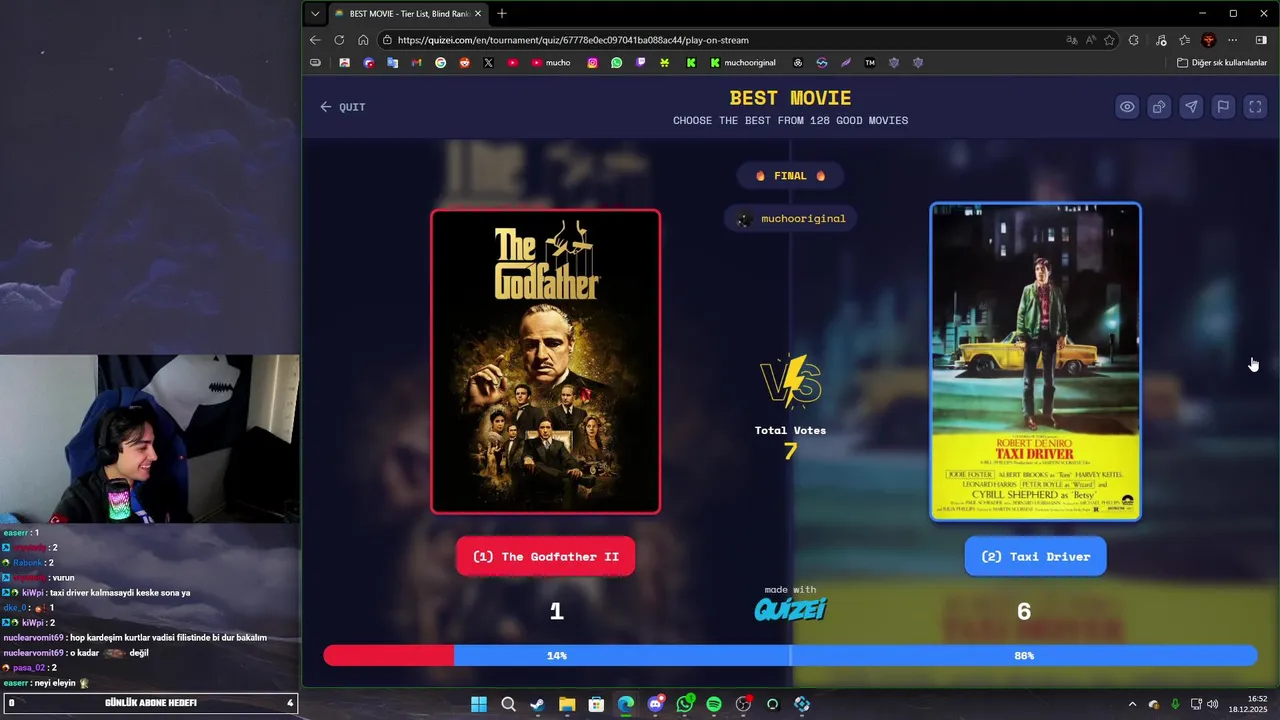Select the BEST MOVIE browser tab
1280x720 pixels.
point(408,14)
